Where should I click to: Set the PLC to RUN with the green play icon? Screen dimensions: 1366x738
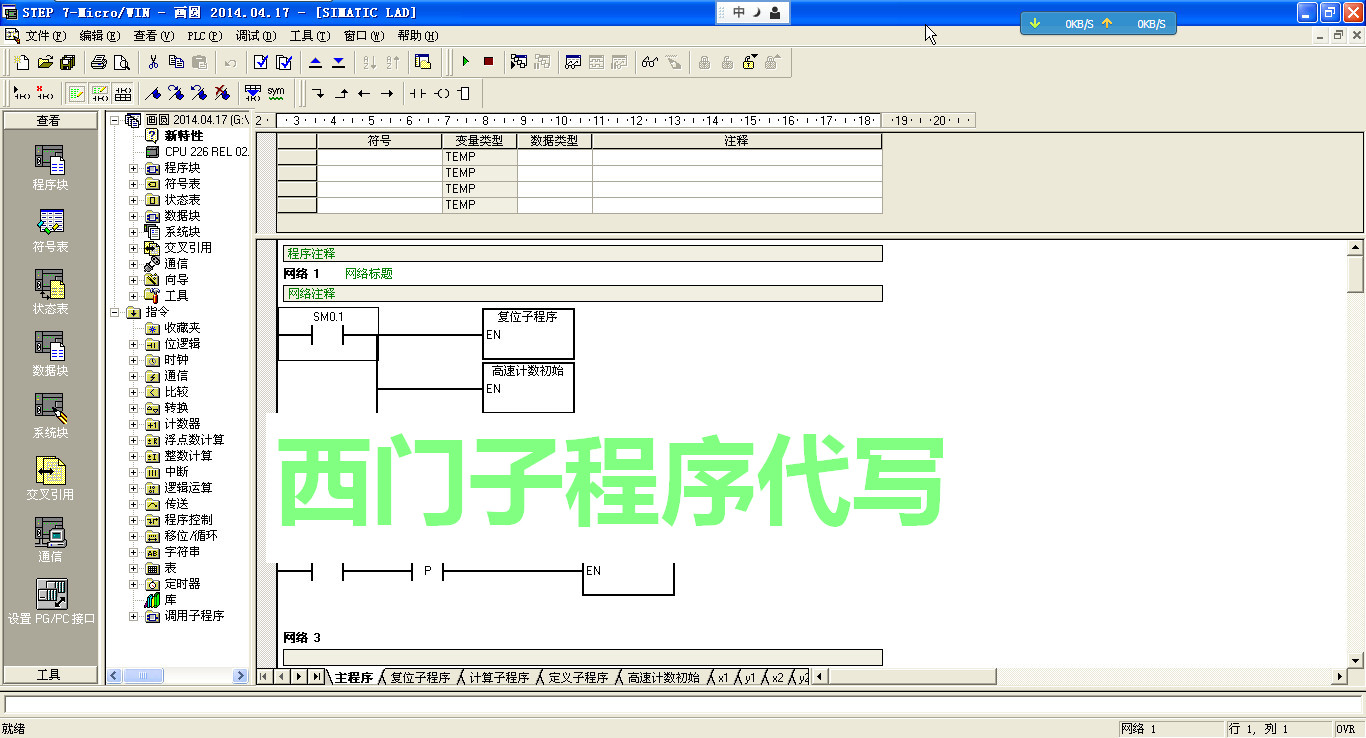click(x=466, y=62)
